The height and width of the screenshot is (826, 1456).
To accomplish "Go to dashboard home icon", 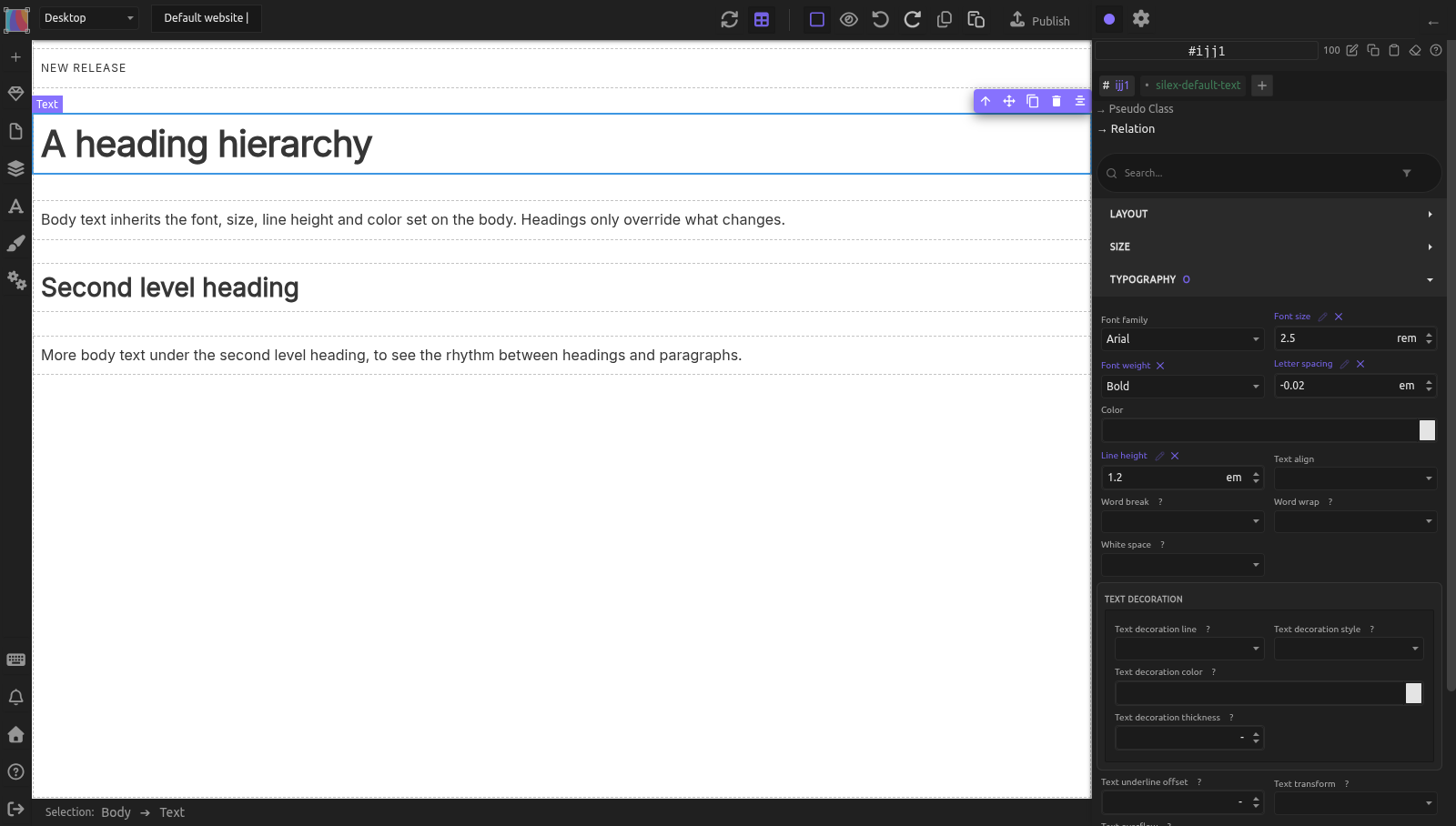I will pos(15,734).
